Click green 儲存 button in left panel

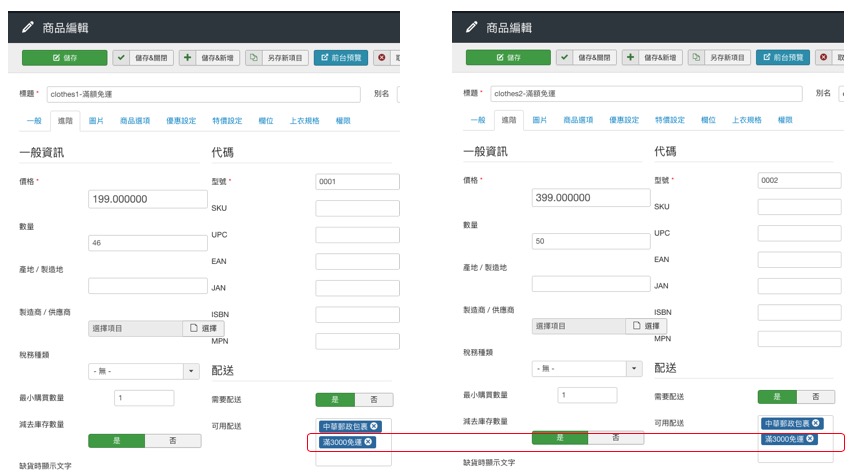(x=64, y=58)
